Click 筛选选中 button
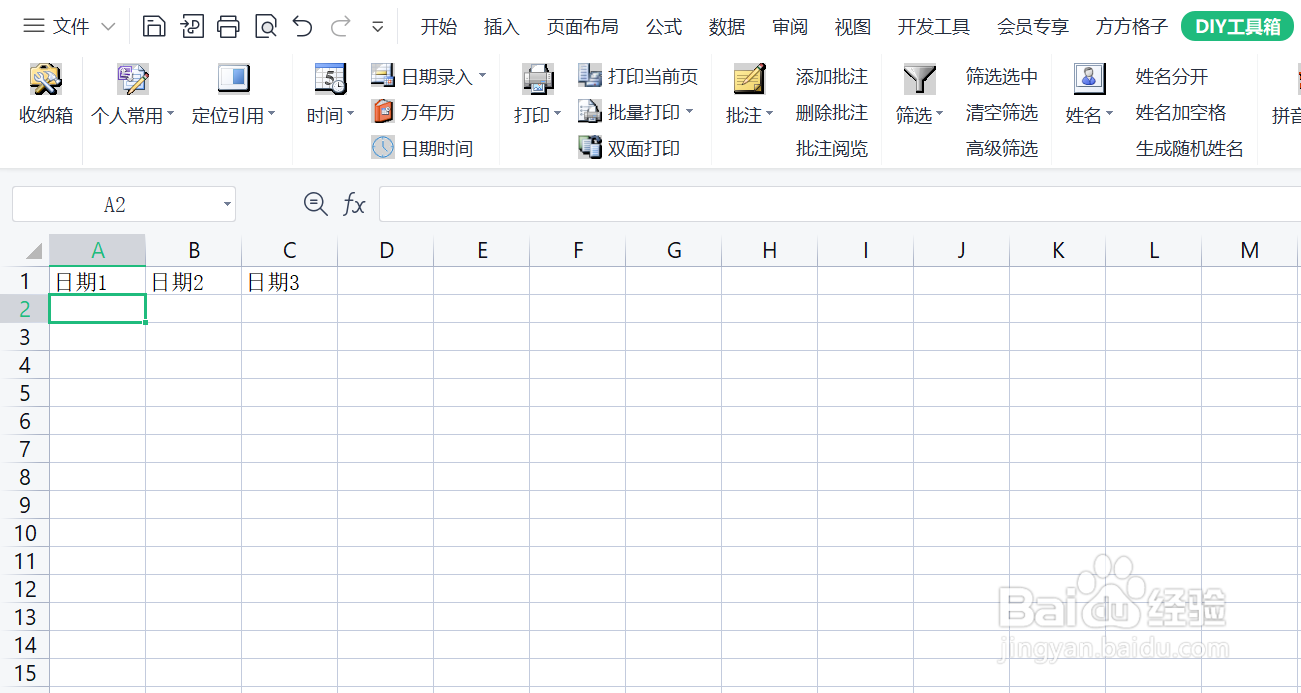 point(1002,76)
